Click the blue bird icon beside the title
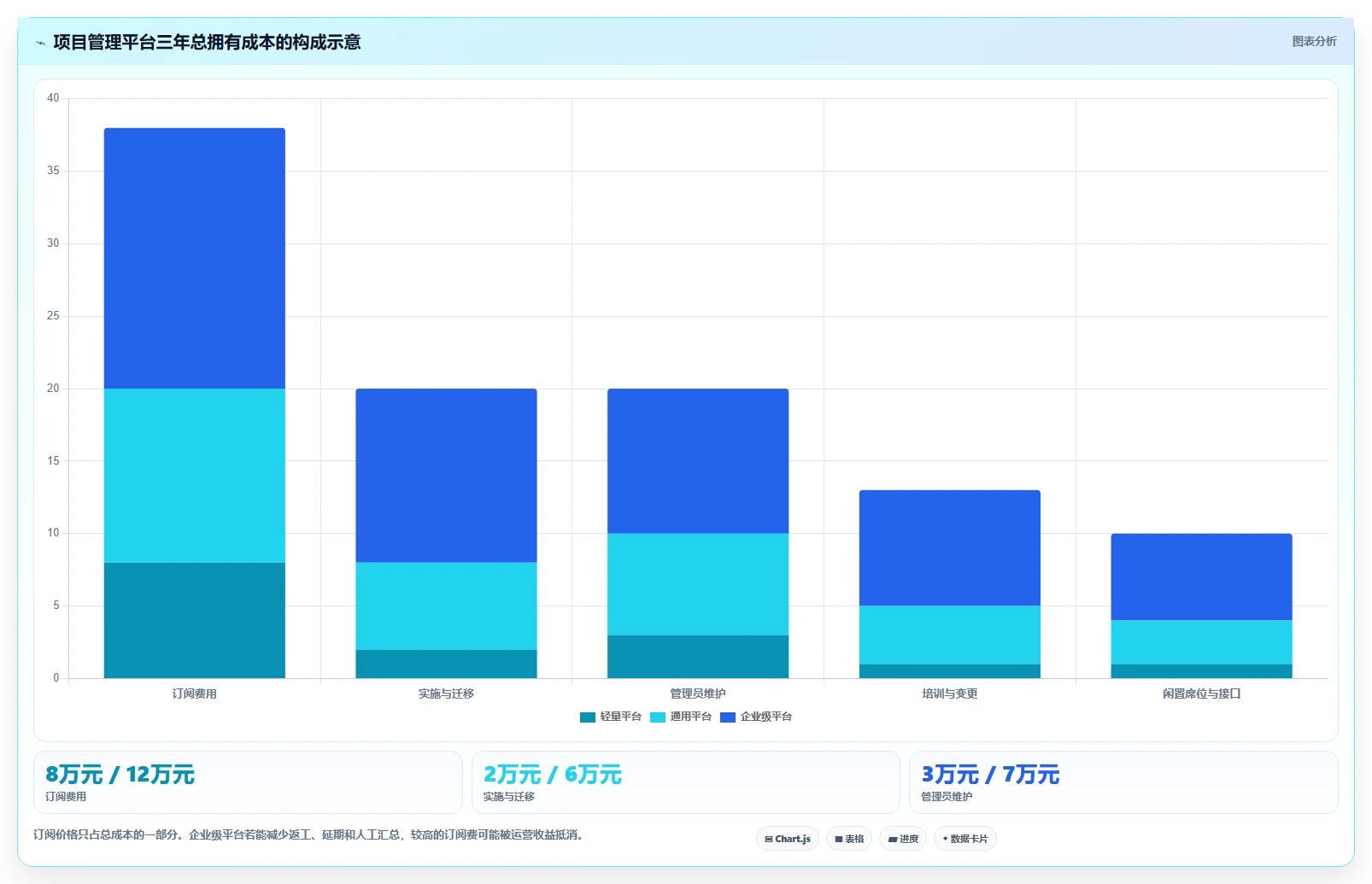 tap(40, 43)
